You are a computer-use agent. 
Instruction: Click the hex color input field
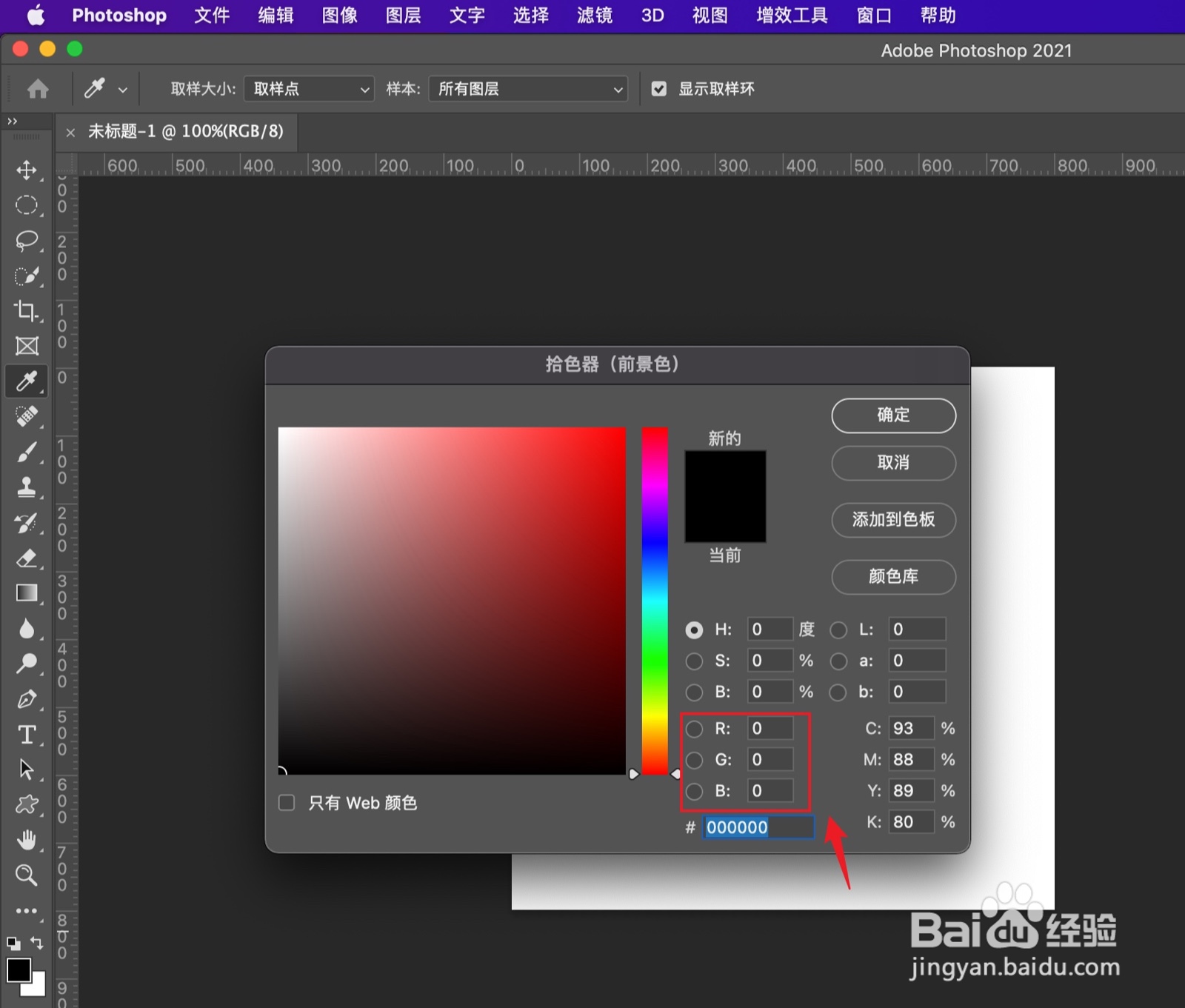[758, 827]
